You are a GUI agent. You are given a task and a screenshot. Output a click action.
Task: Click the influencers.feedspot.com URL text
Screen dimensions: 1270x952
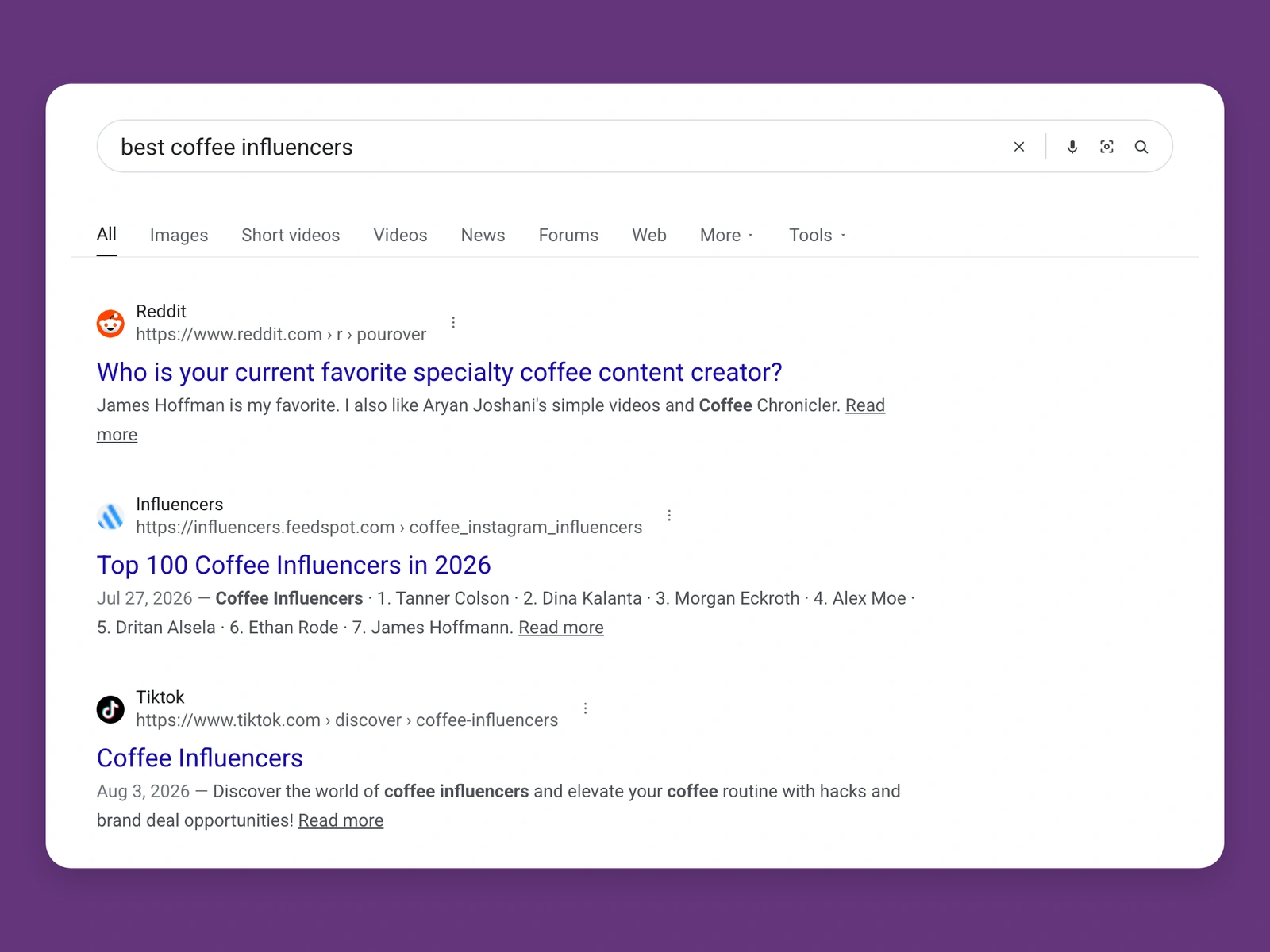coord(389,527)
